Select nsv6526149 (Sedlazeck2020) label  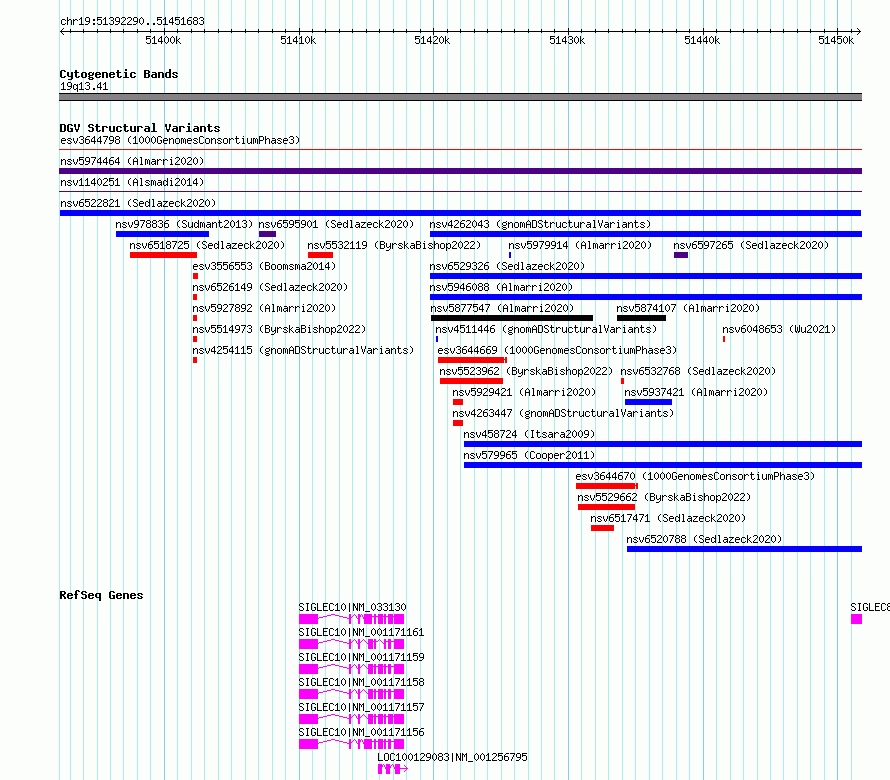pyautogui.click(x=270, y=287)
